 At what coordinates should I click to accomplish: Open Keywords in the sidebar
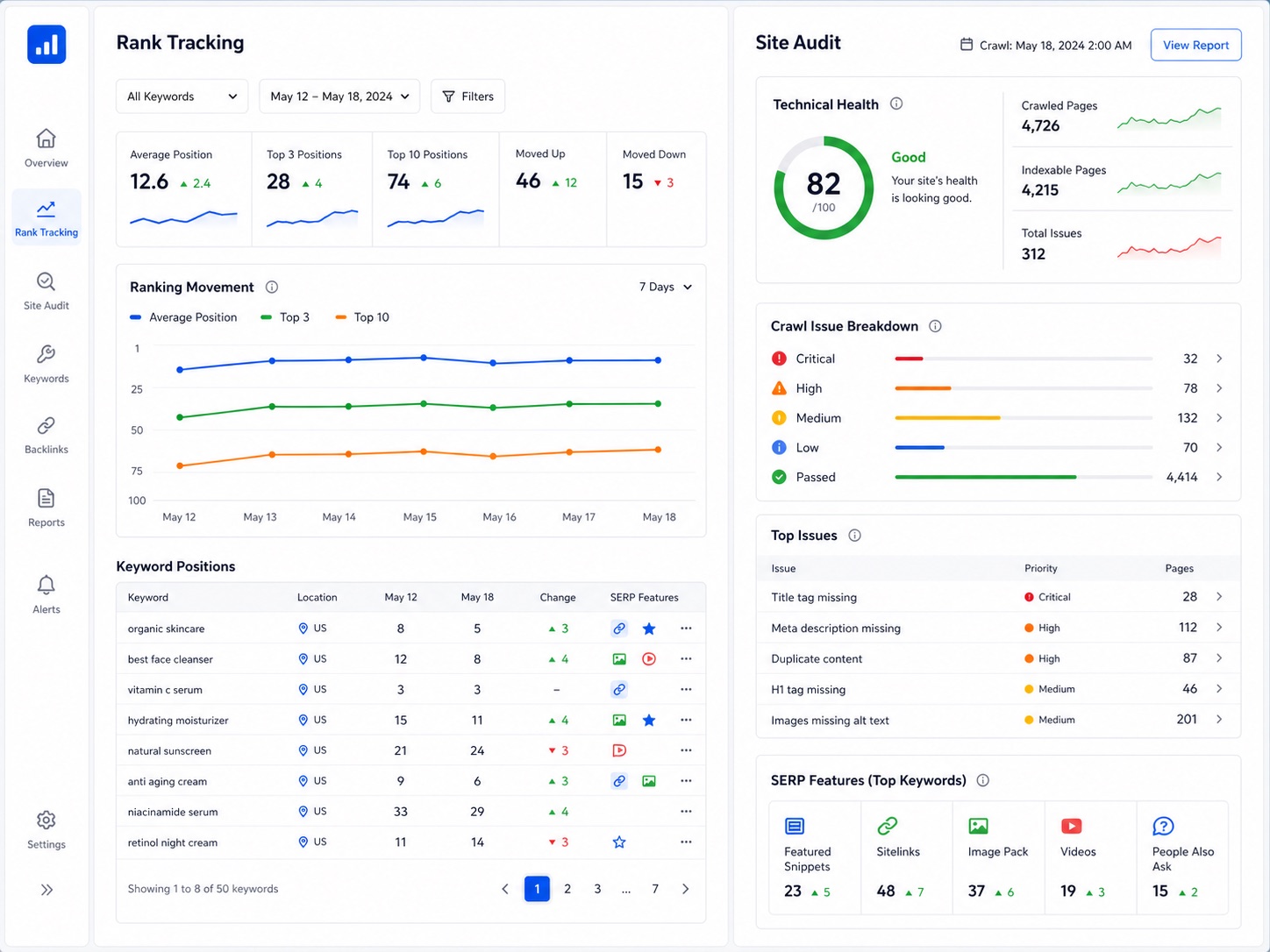pyautogui.click(x=46, y=364)
